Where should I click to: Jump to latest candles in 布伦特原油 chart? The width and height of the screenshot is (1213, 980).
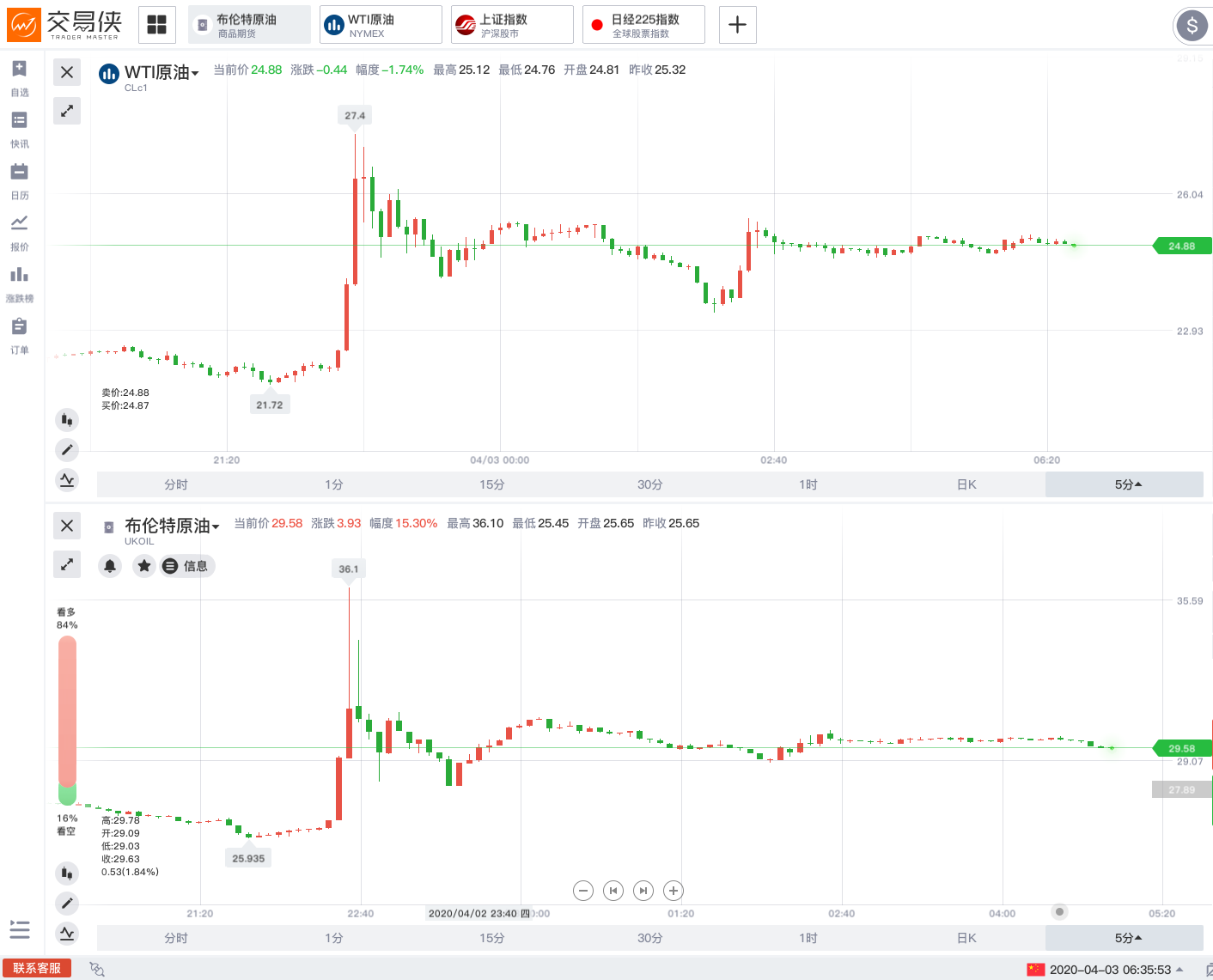pos(643,891)
